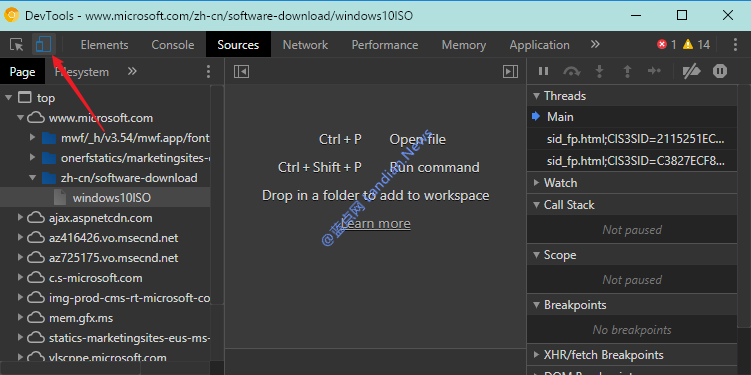Expand the mem.gfx.ms domain
751x375 pixels.
pyautogui.click(x=20, y=318)
